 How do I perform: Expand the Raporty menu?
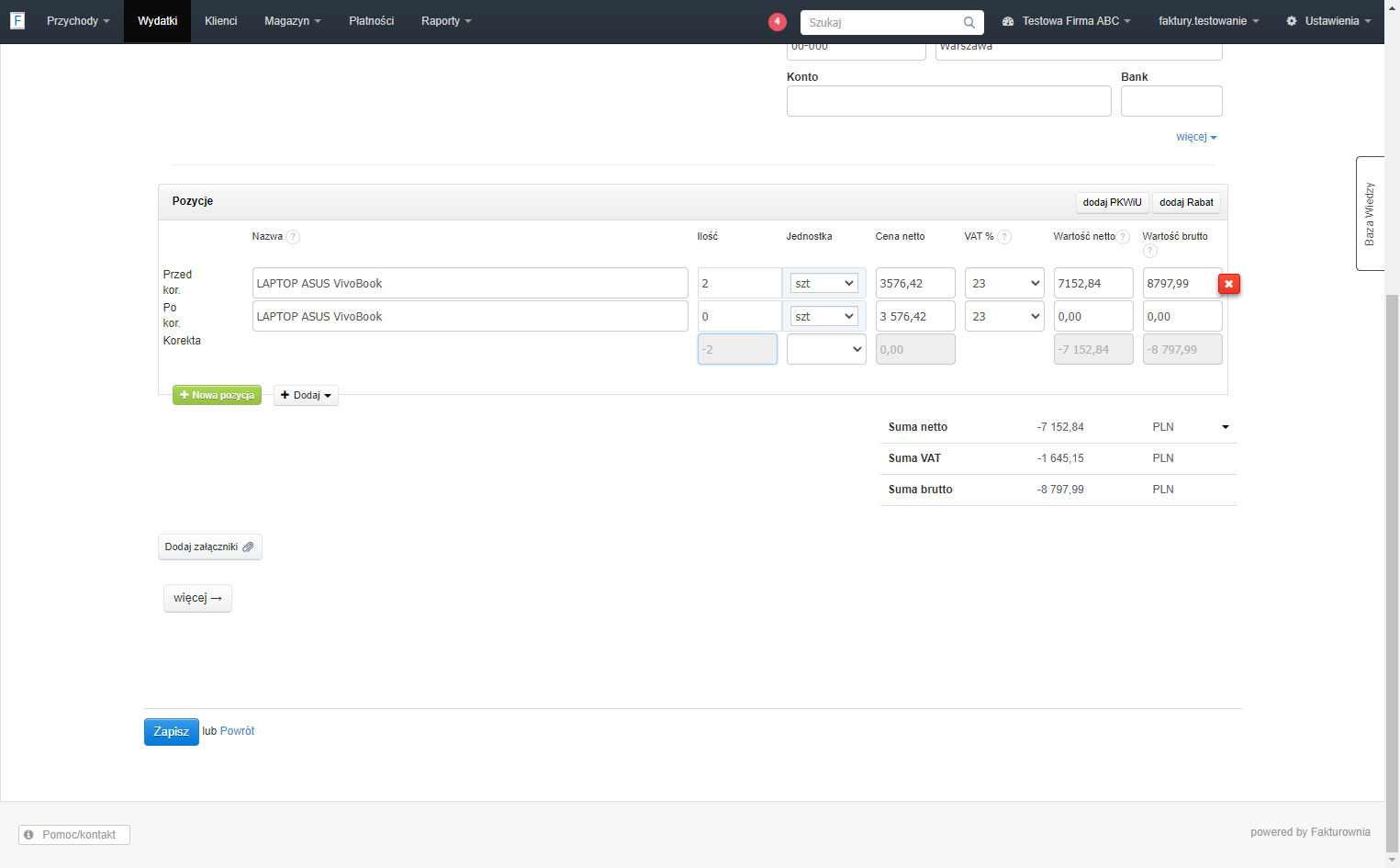[446, 21]
